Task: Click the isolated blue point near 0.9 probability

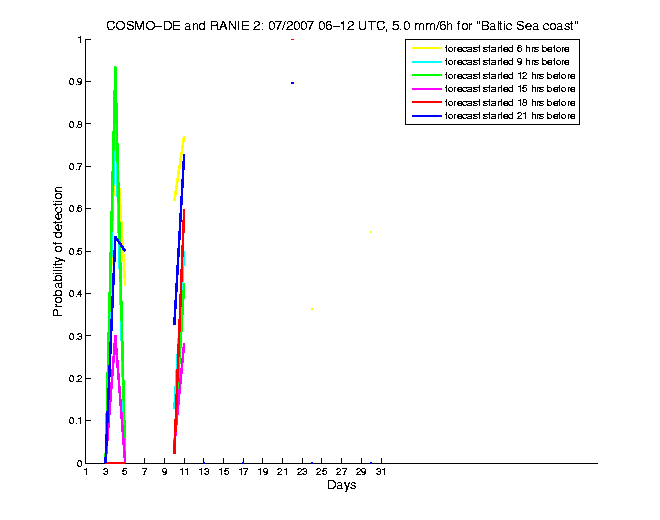Action: point(292,83)
